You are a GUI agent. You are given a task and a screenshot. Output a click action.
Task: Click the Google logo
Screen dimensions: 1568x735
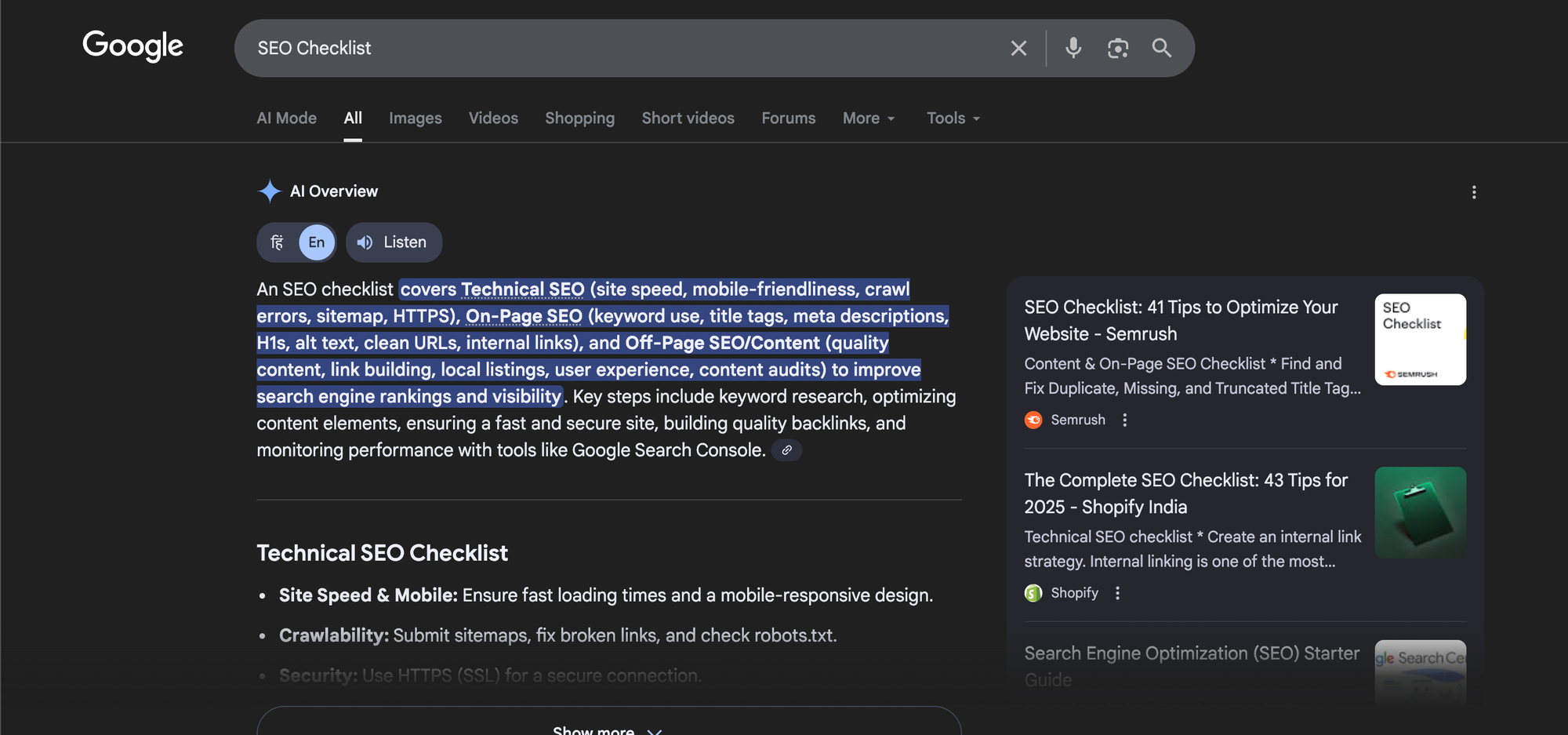pyautogui.click(x=132, y=46)
